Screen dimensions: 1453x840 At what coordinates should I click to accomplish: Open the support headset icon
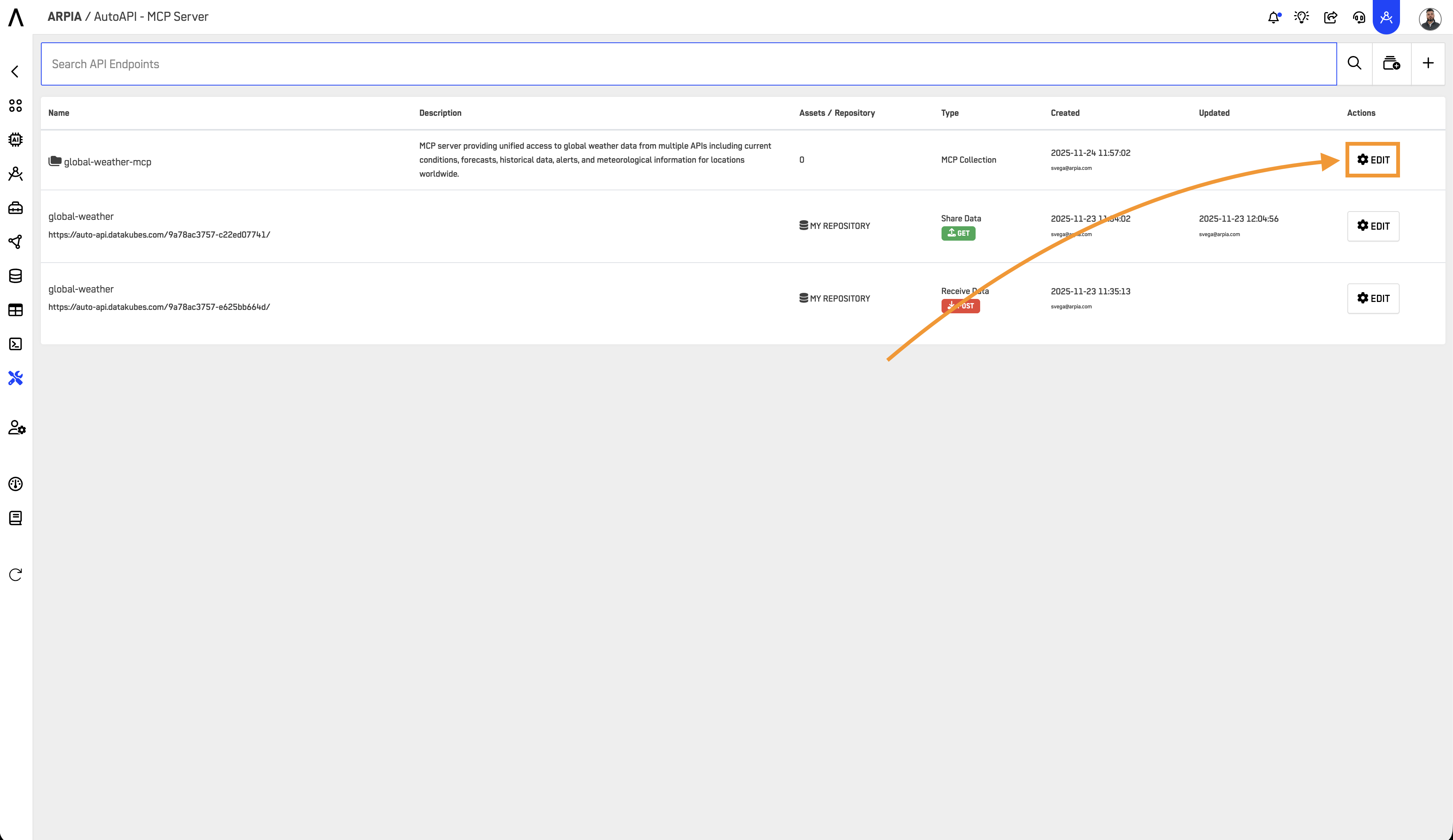click(x=1358, y=17)
